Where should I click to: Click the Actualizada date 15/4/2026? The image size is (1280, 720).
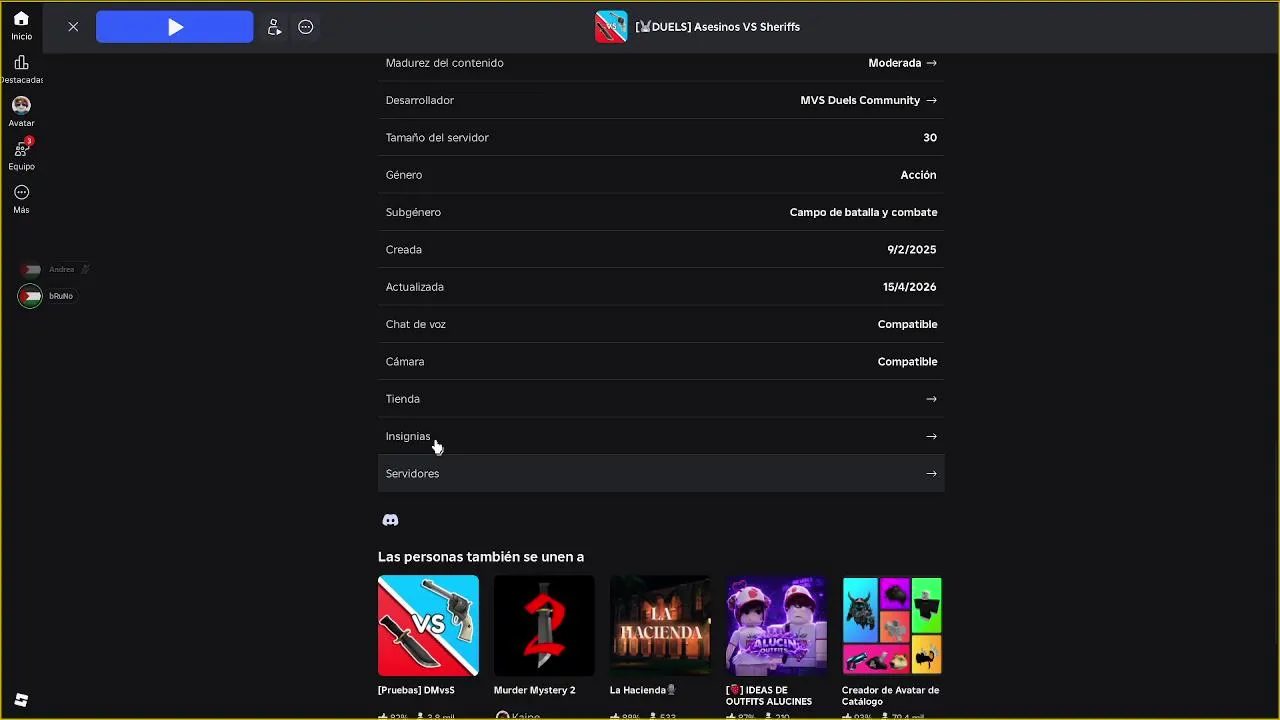(x=910, y=287)
